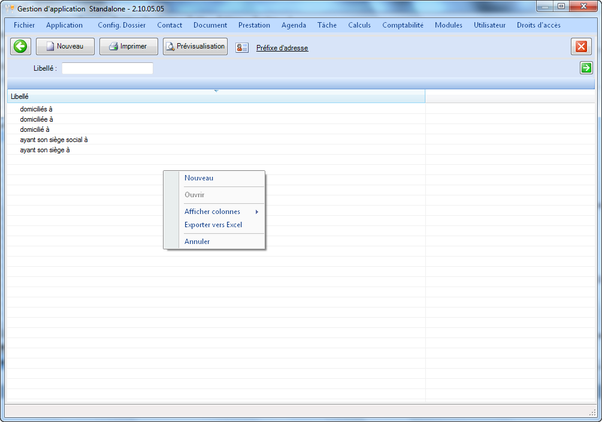This screenshot has height=422, width=602.
Task: Click the red close panel icon
Action: pos(581,47)
